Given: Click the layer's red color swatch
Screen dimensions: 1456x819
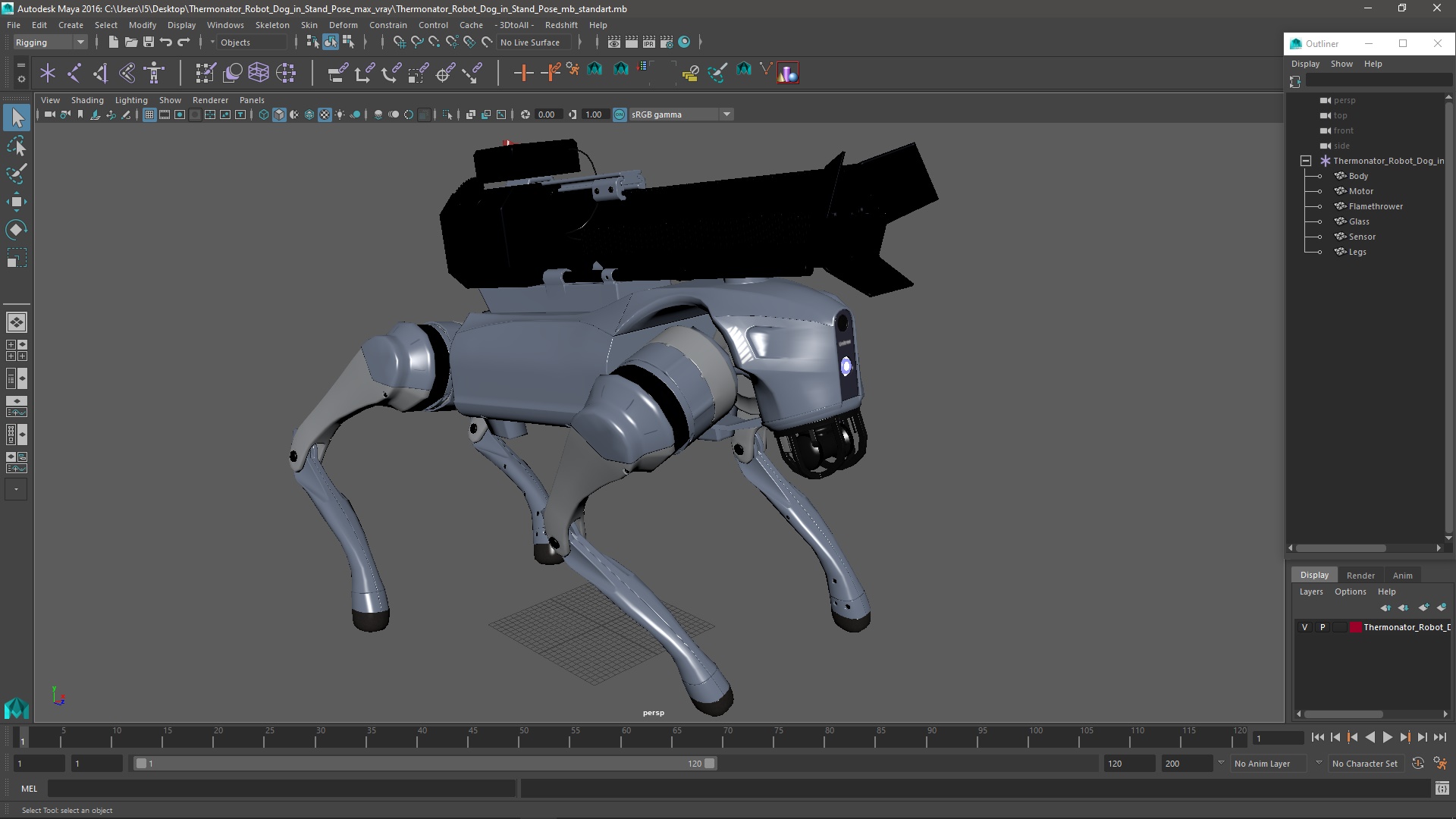Looking at the screenshot, I should pyautogui.click(x=1355, y=627).
